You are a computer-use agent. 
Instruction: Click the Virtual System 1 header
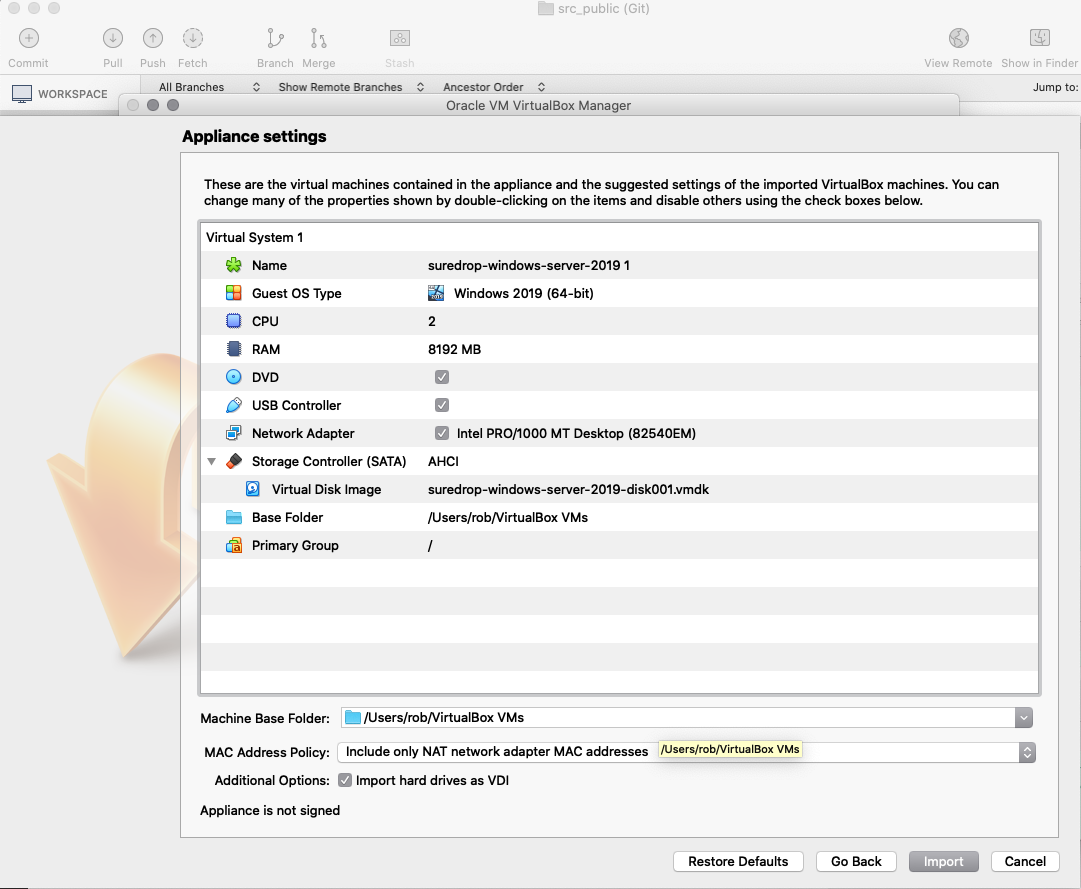(254, 237)
